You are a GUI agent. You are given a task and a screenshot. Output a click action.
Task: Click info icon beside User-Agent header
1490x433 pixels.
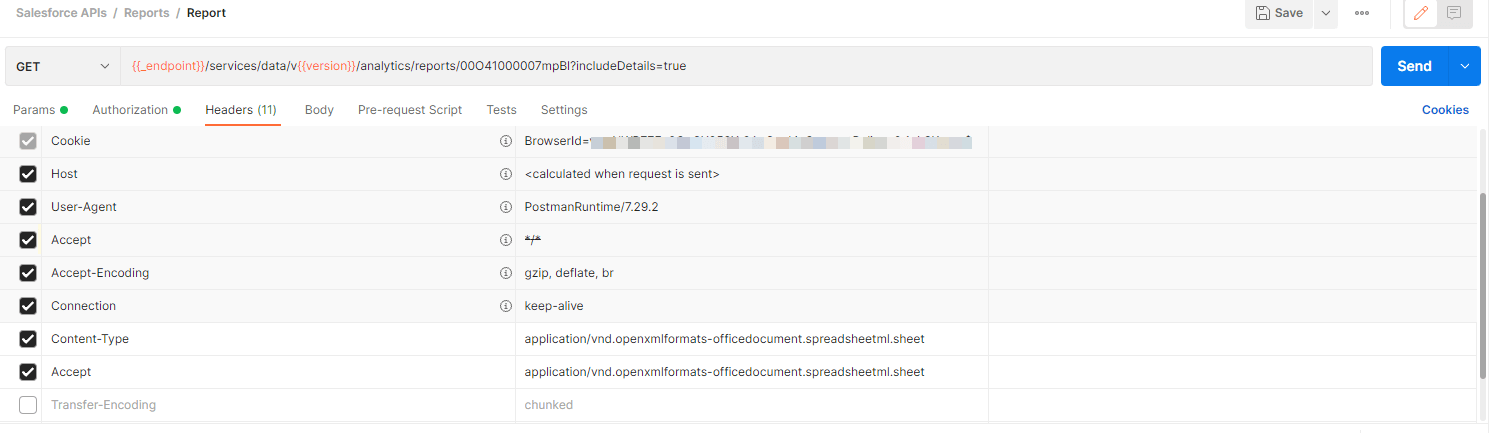505,207
